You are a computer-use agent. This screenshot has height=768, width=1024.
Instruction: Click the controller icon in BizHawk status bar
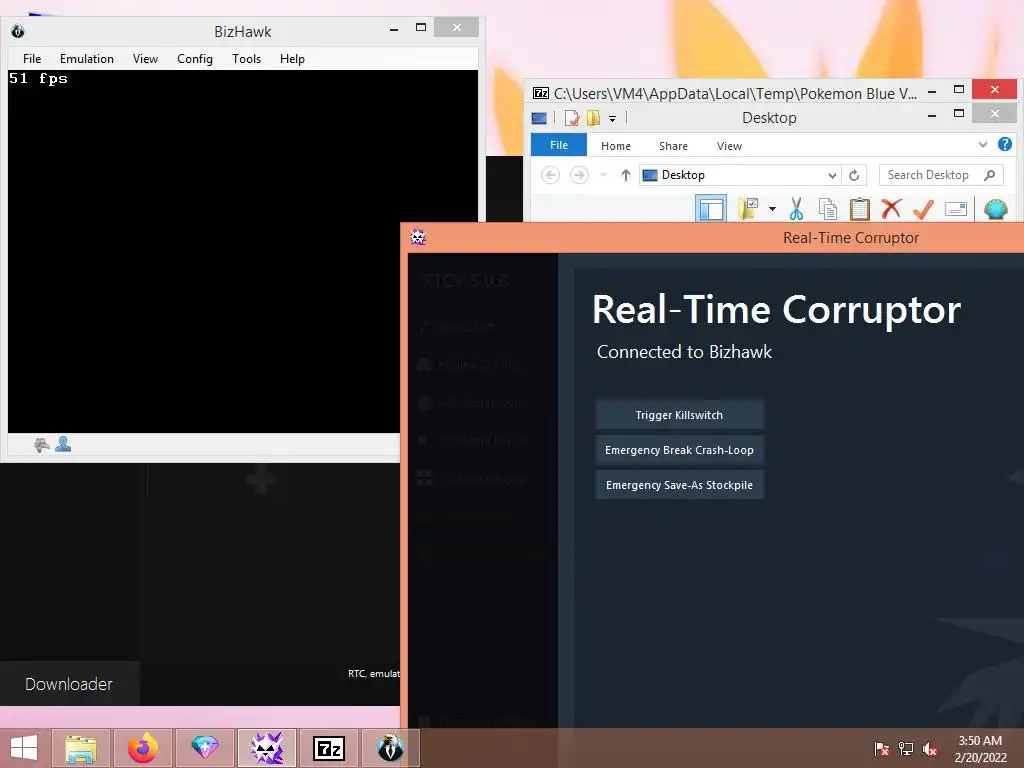coord(42,445)
